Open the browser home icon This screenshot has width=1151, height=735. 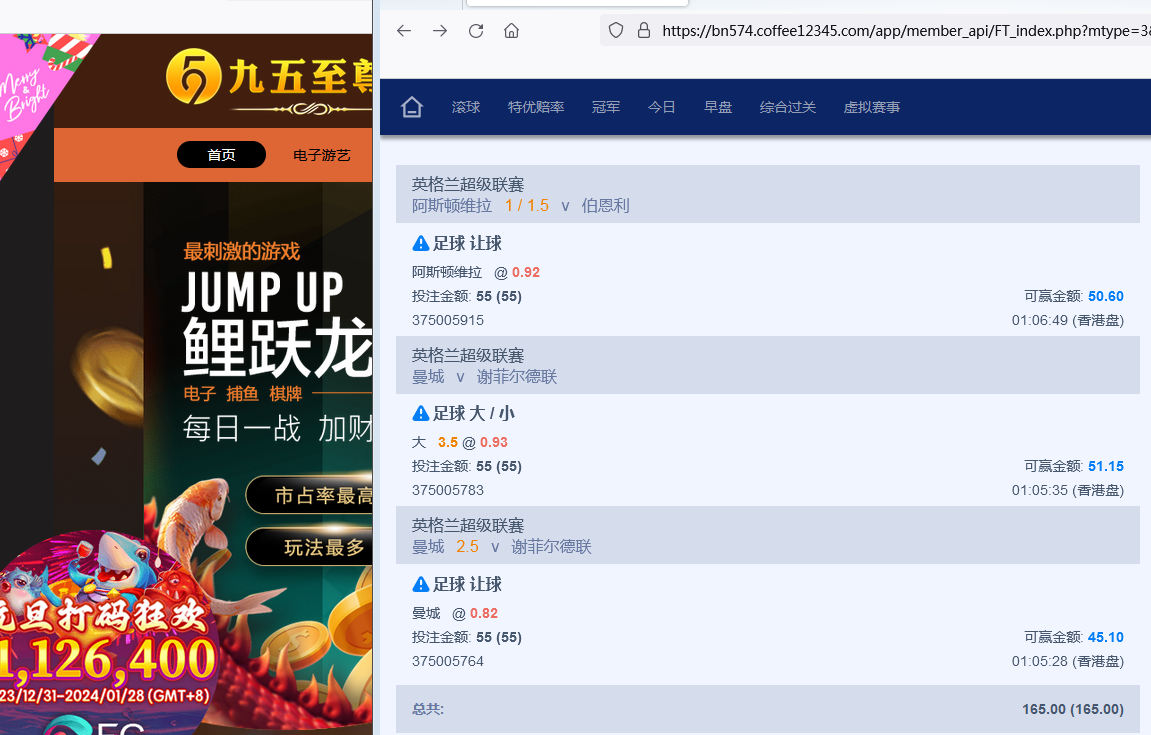click(512, 31)
